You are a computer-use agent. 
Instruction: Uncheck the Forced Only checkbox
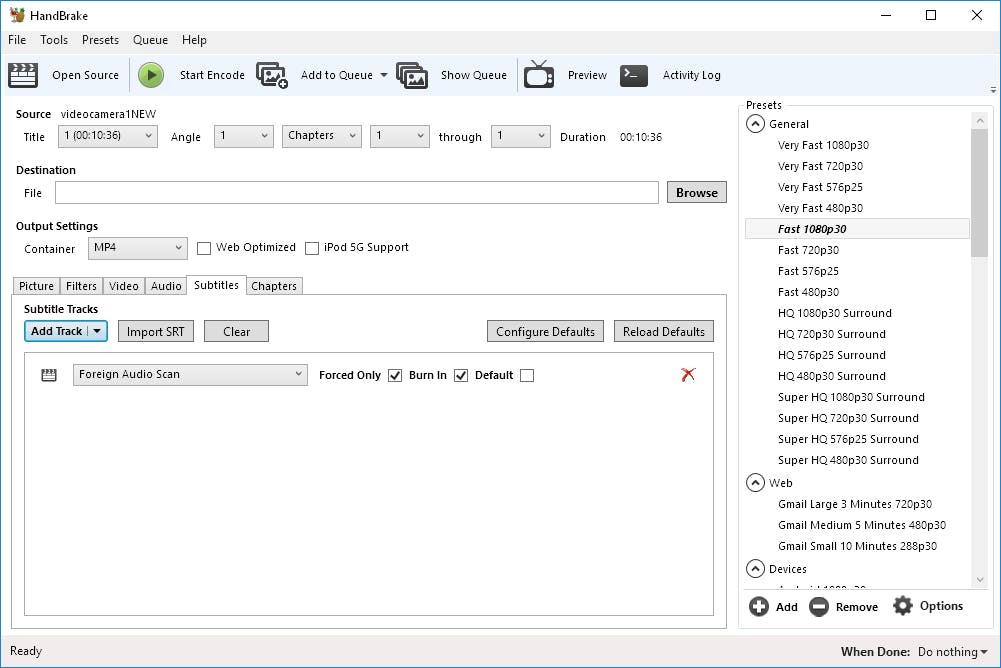395,376
